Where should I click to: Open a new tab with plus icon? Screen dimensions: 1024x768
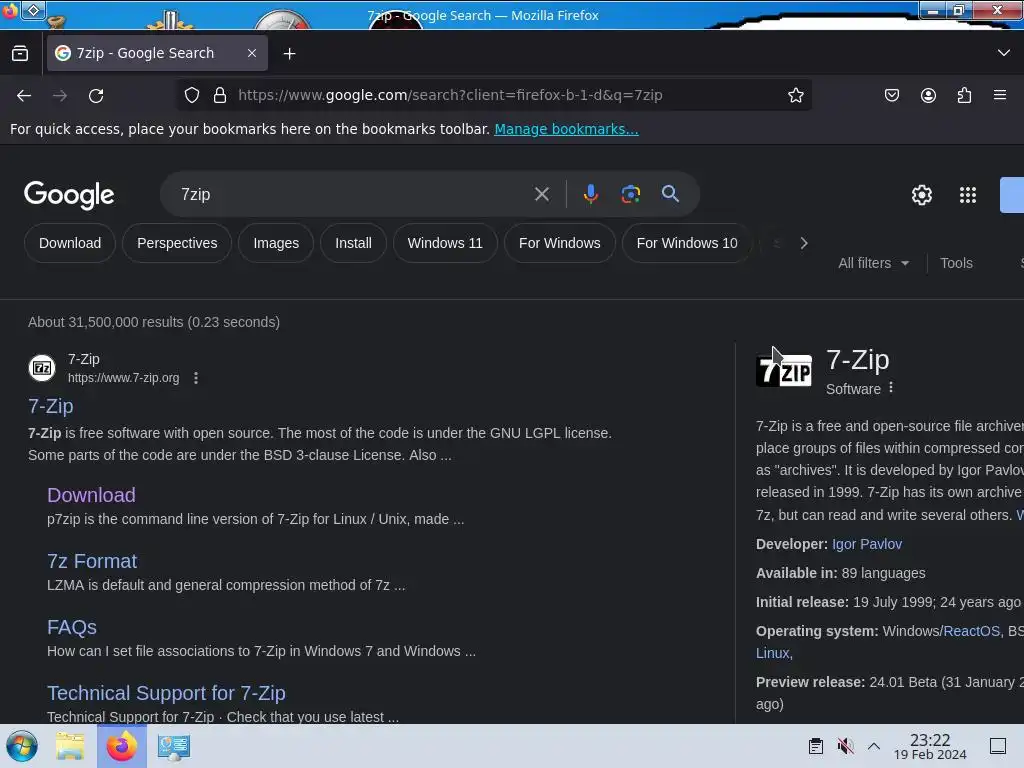coord(289,54)
